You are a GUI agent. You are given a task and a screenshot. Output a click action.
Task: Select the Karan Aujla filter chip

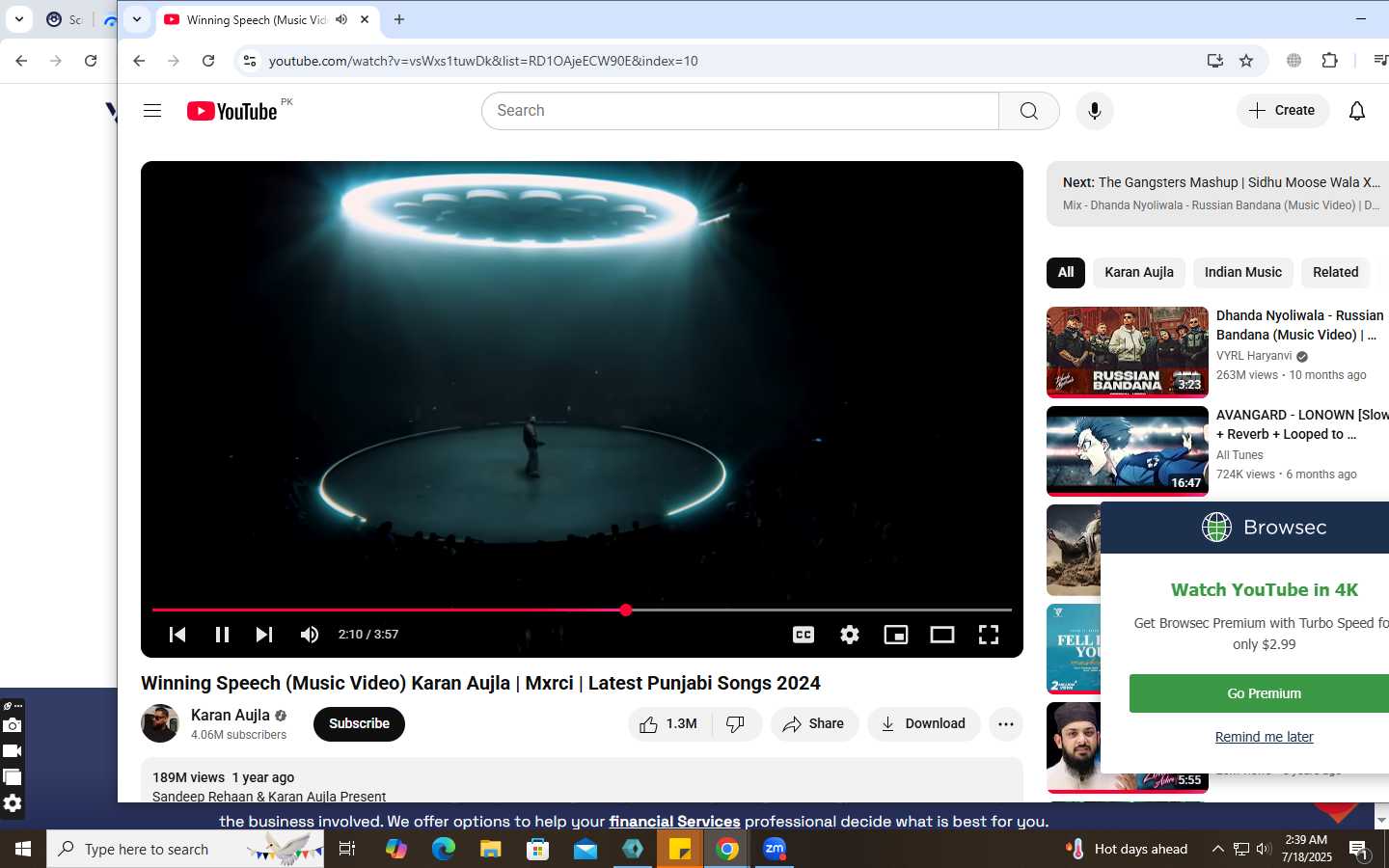point(1139,273)
